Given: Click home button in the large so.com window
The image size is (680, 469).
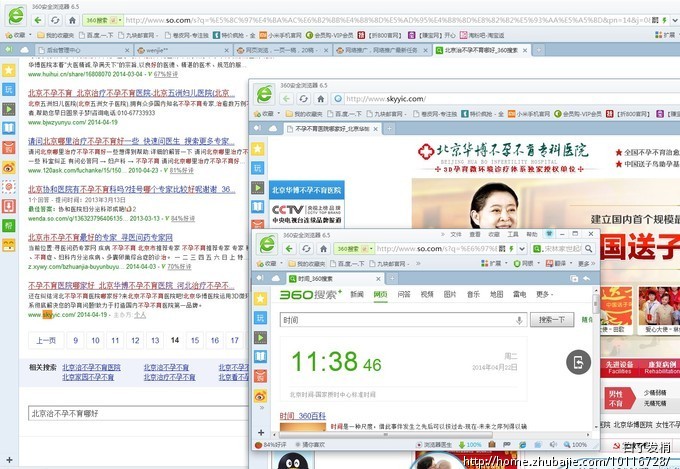Looking at the screenshot, I should click(x=72, y=20).
